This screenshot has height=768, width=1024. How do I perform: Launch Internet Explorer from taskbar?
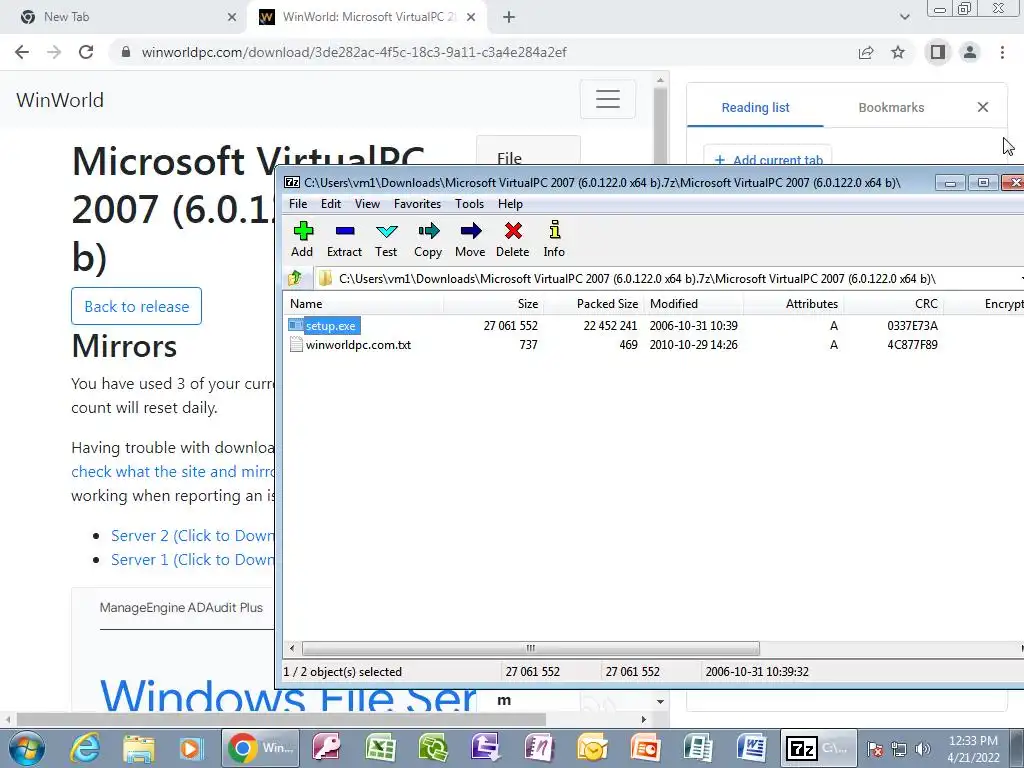tap(86, 748)
